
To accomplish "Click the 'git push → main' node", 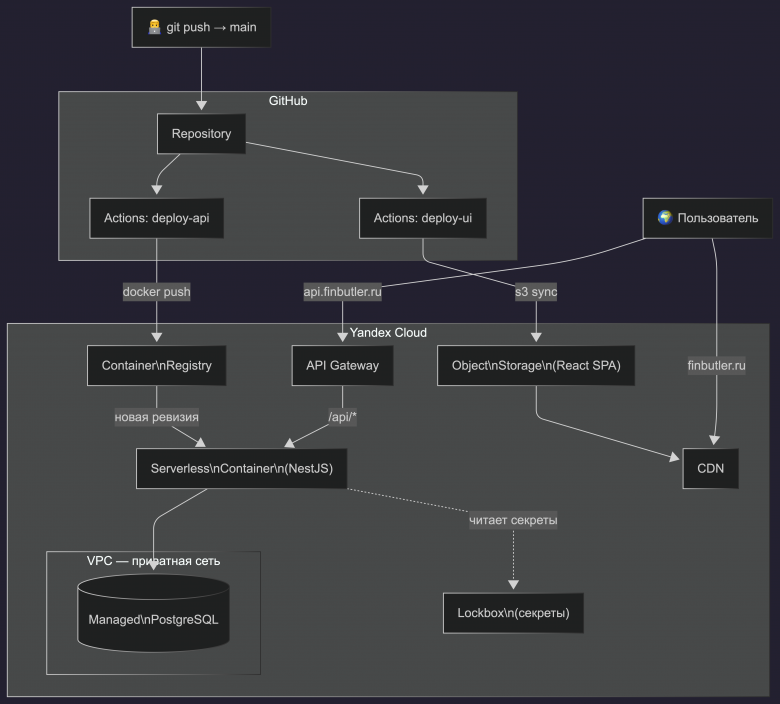I will (x=201, y=27).
